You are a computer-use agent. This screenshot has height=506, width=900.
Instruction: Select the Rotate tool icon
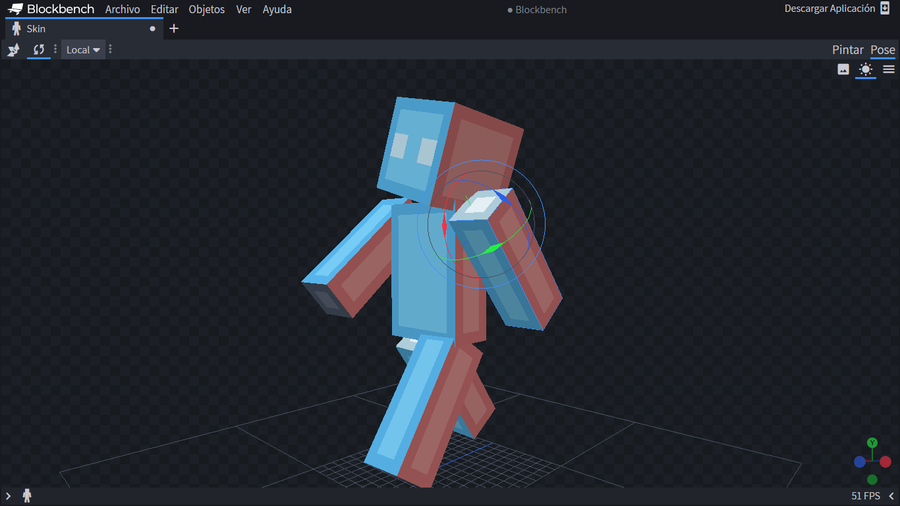coord(38,50)
